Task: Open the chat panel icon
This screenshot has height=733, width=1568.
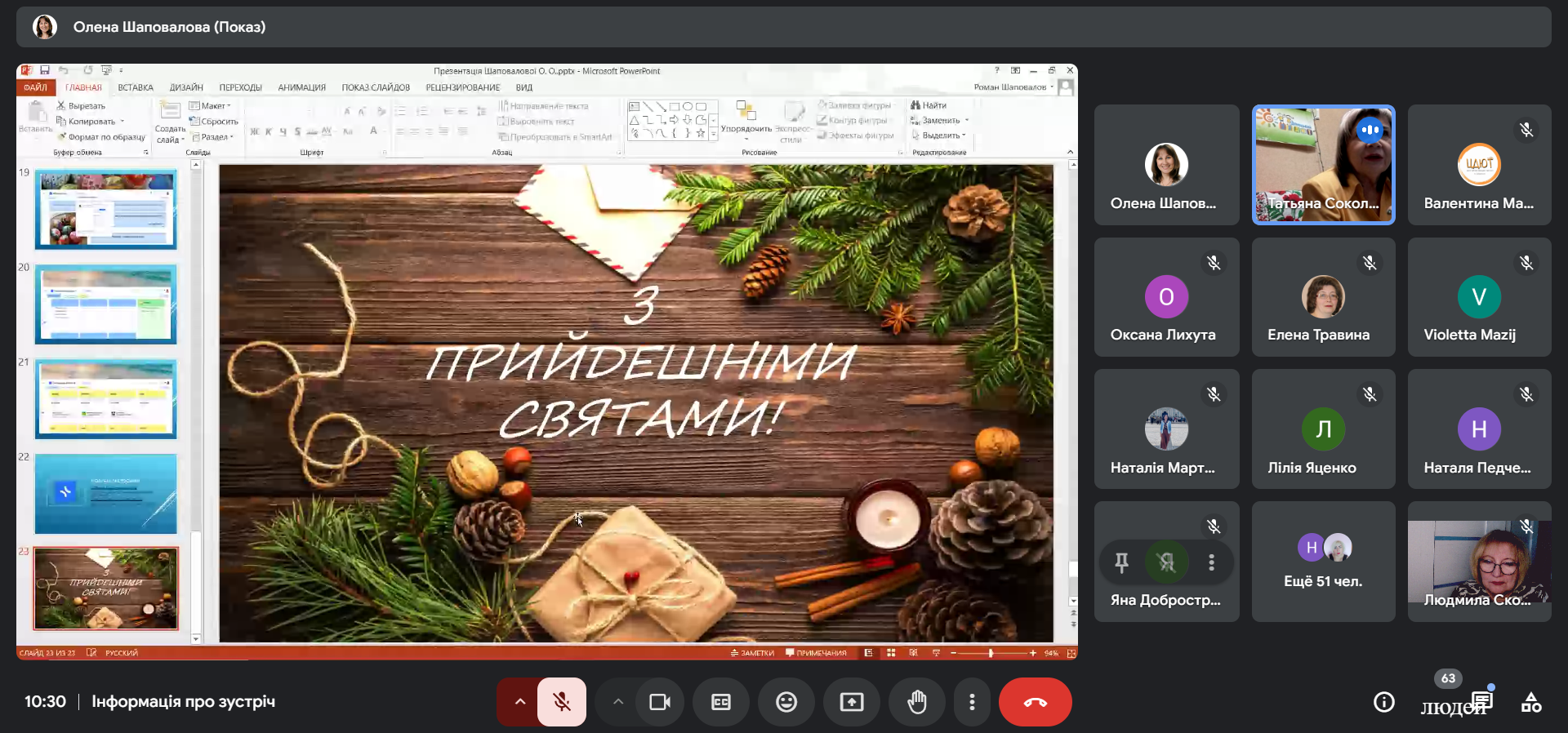Action: tap(1481, 700)
